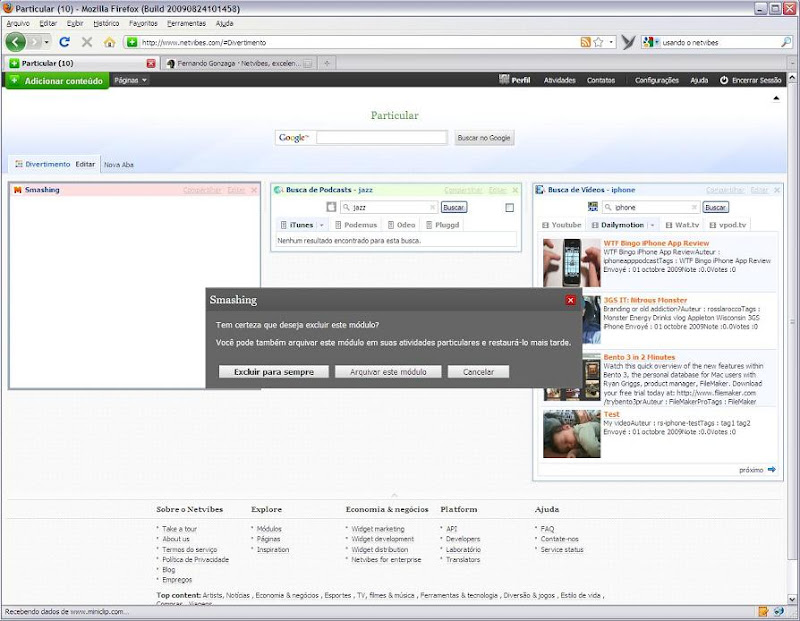Open the Take a tour footer link
Viewport: 800px width, 621px height.
click(179, 529)
